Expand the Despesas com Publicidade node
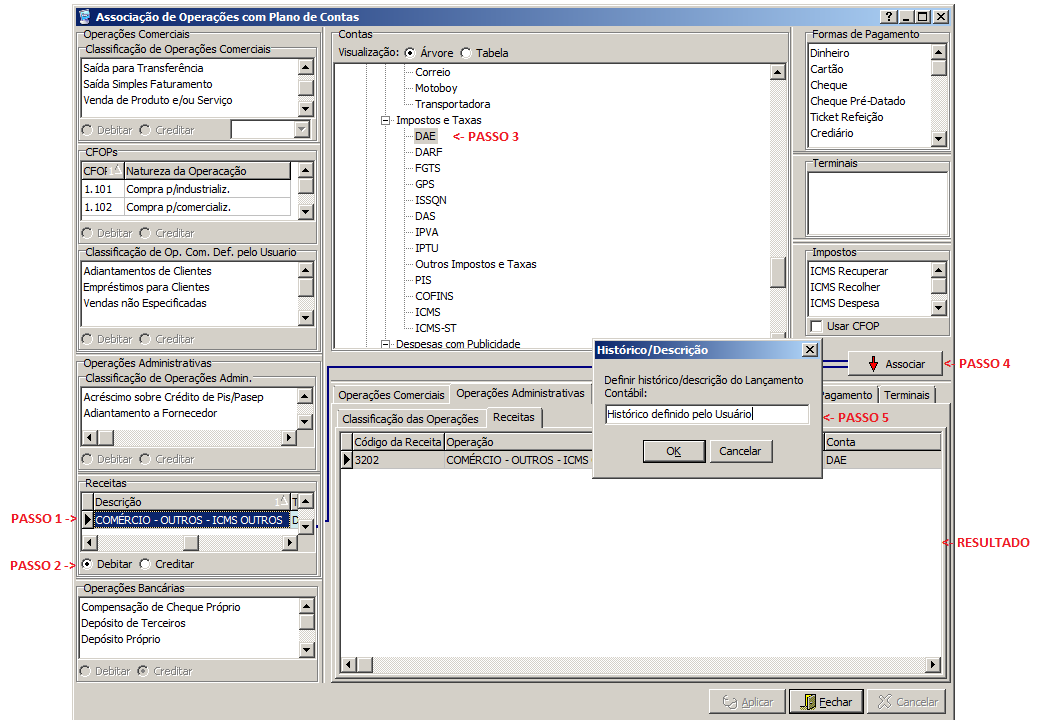 pyautogui.click(x=385, y=344)
